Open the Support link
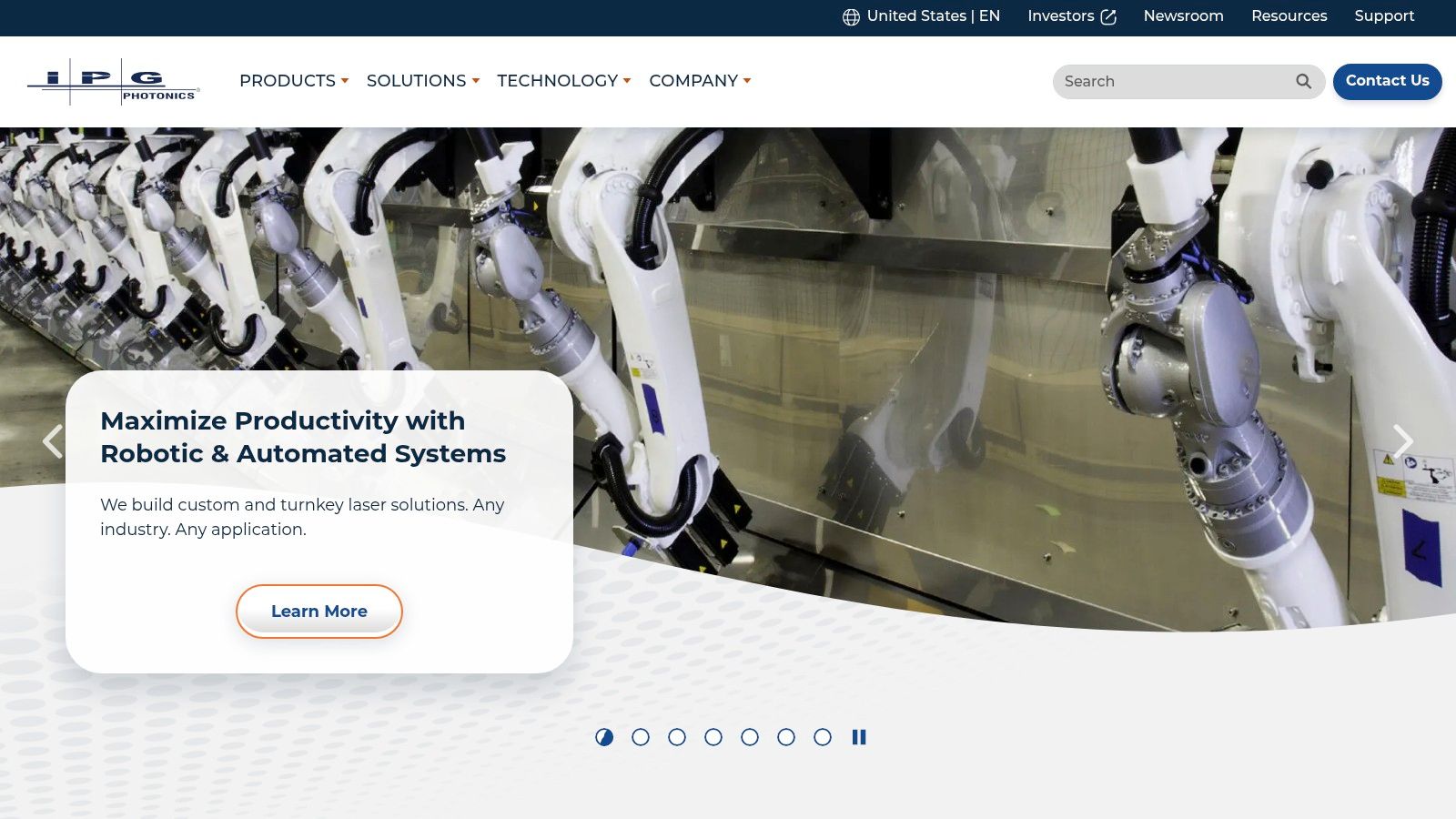The width and height of the screenshot is (1456, 819). click(x=1384, y=16)
